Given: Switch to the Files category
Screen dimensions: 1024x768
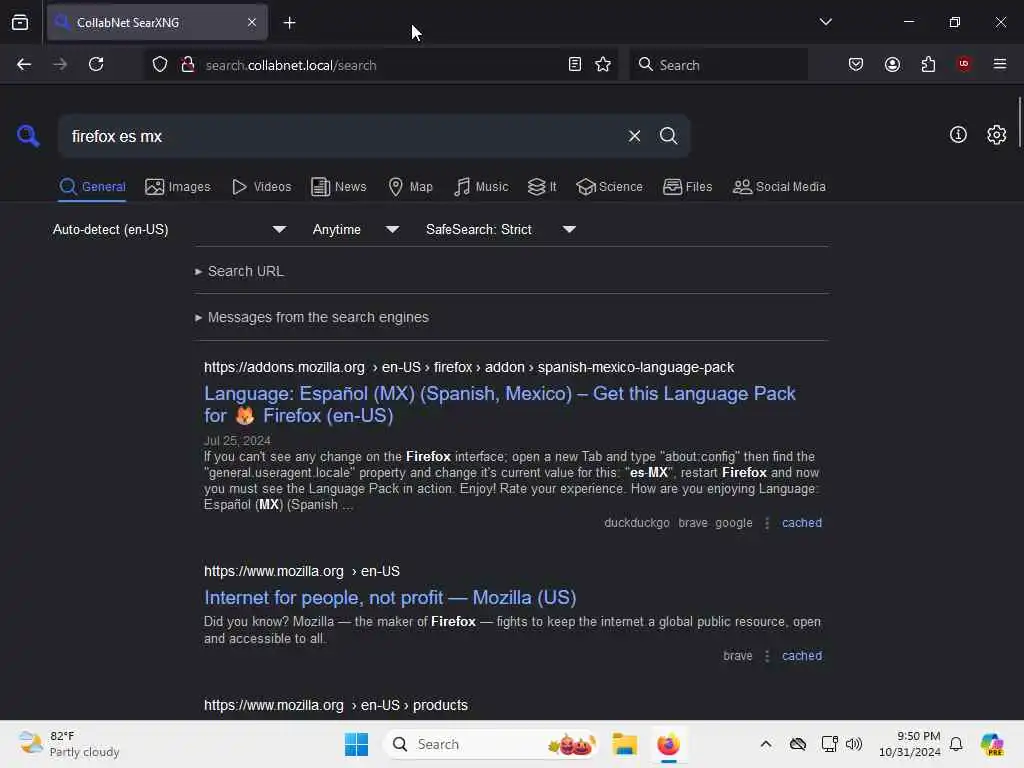Looking at the screenshot, I should [687, 187].
